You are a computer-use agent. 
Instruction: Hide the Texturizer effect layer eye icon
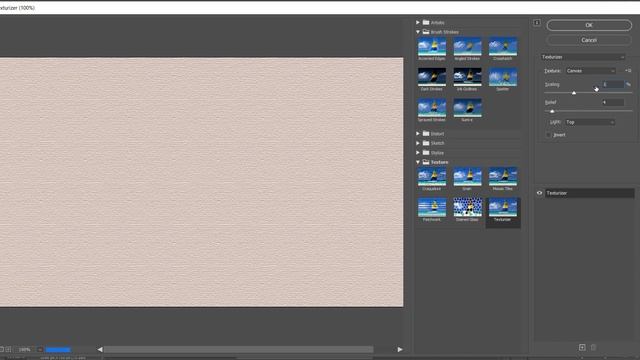[539, 193]
